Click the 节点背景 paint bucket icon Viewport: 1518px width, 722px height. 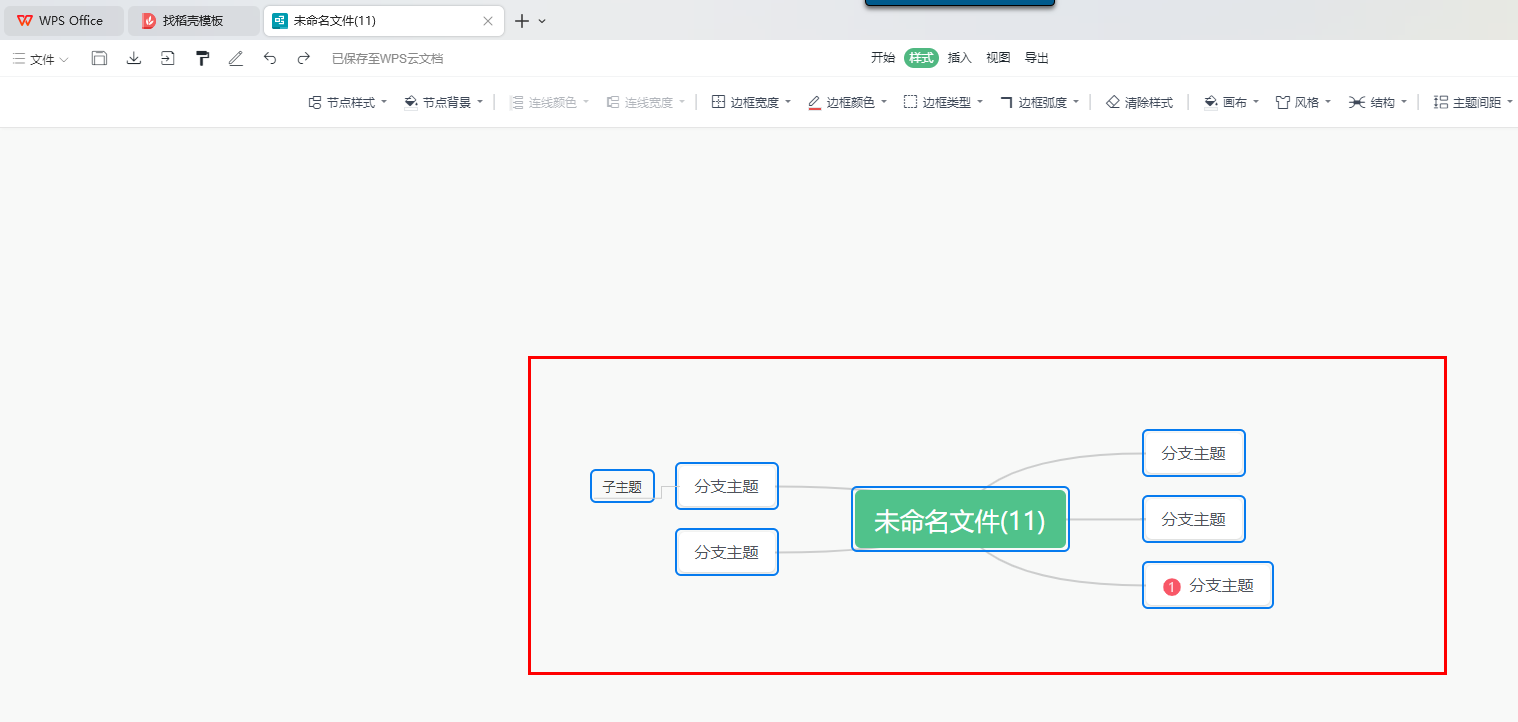[411, 102]
